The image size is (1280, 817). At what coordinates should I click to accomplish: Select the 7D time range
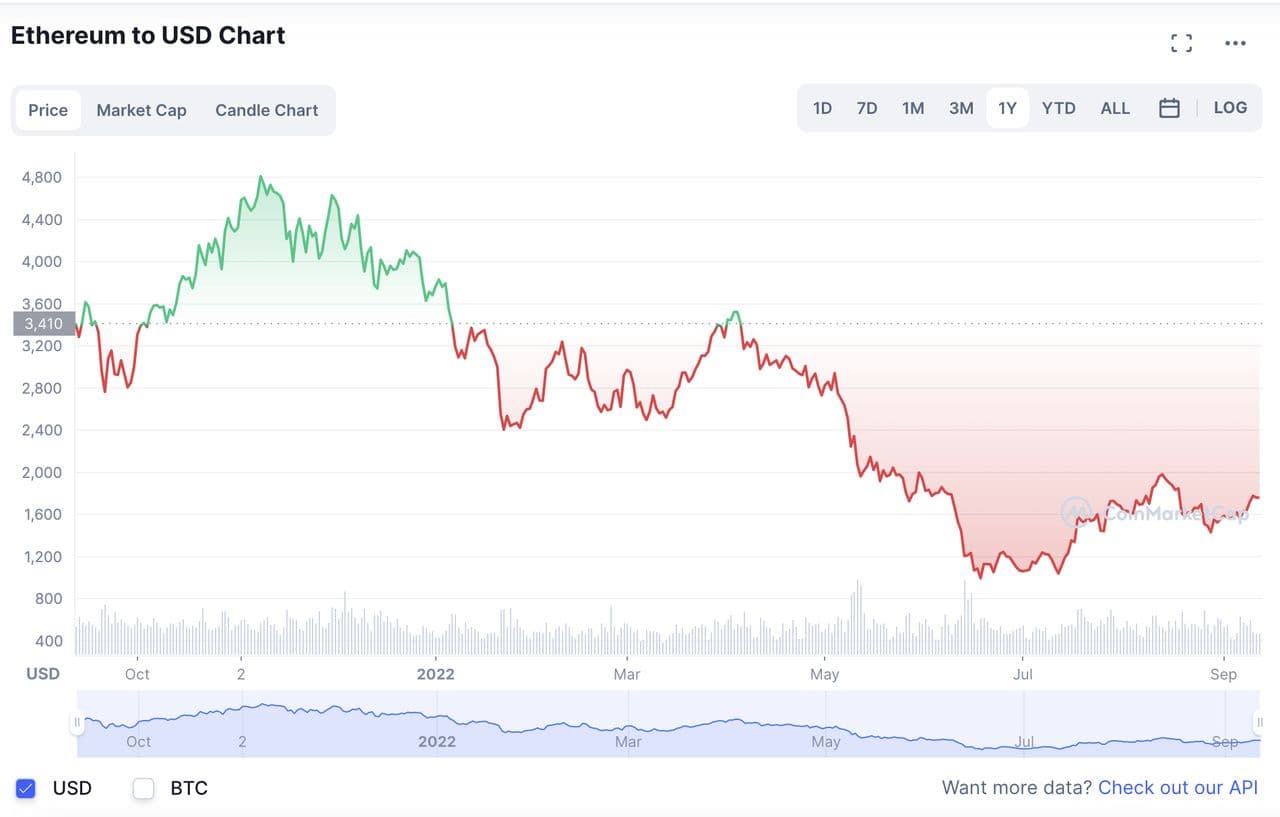tap(867, 108)
